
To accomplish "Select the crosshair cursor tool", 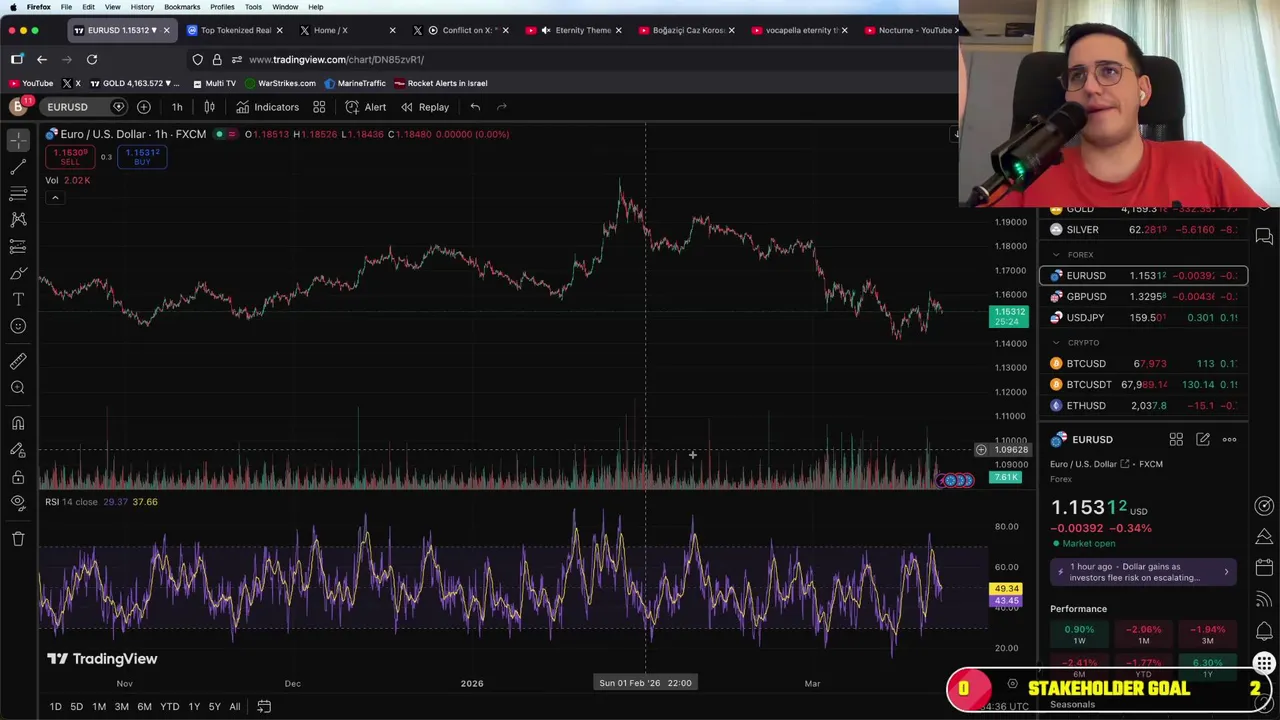I will coord(18,142).
